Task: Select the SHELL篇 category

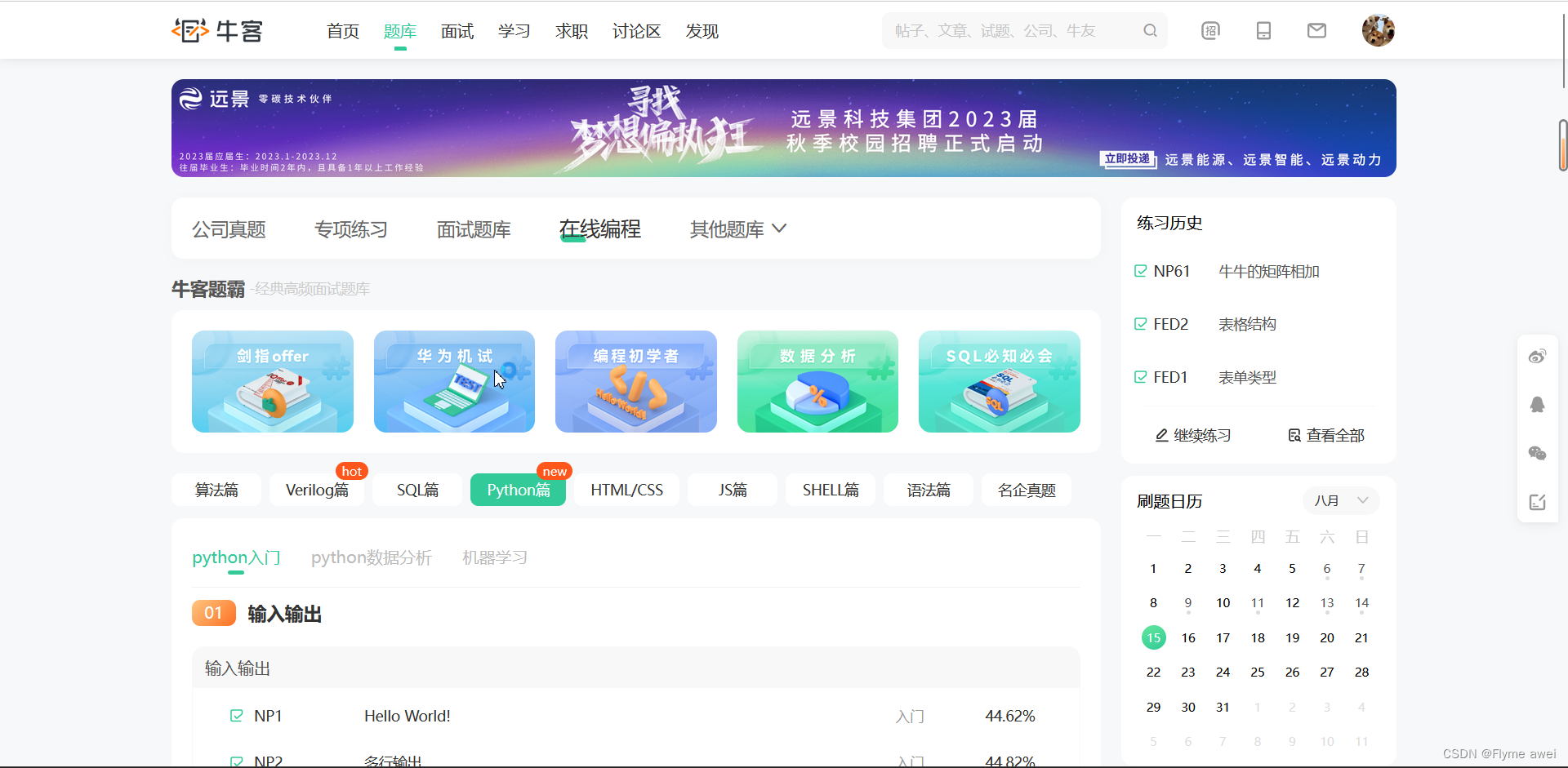Action: click(x=831, y=490)
